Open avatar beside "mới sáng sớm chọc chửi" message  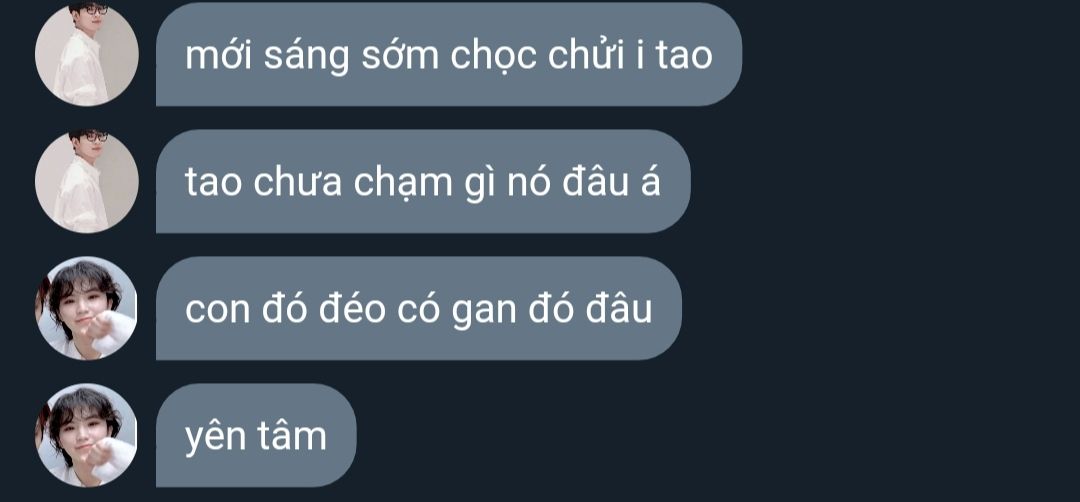tap(87, 54)
